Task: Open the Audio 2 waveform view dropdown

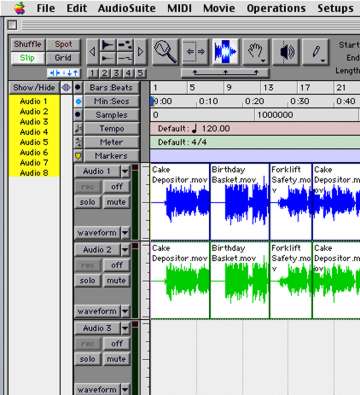Action: tap(125, 311)
